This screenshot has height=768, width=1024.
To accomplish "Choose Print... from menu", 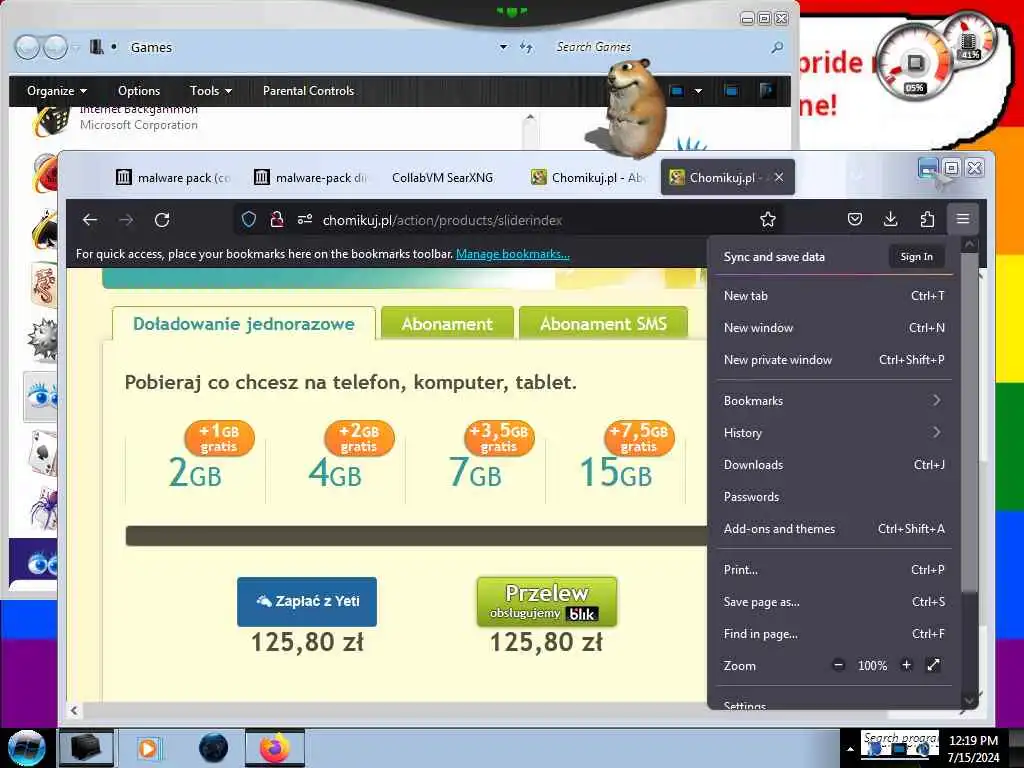I will pos(834,569).
